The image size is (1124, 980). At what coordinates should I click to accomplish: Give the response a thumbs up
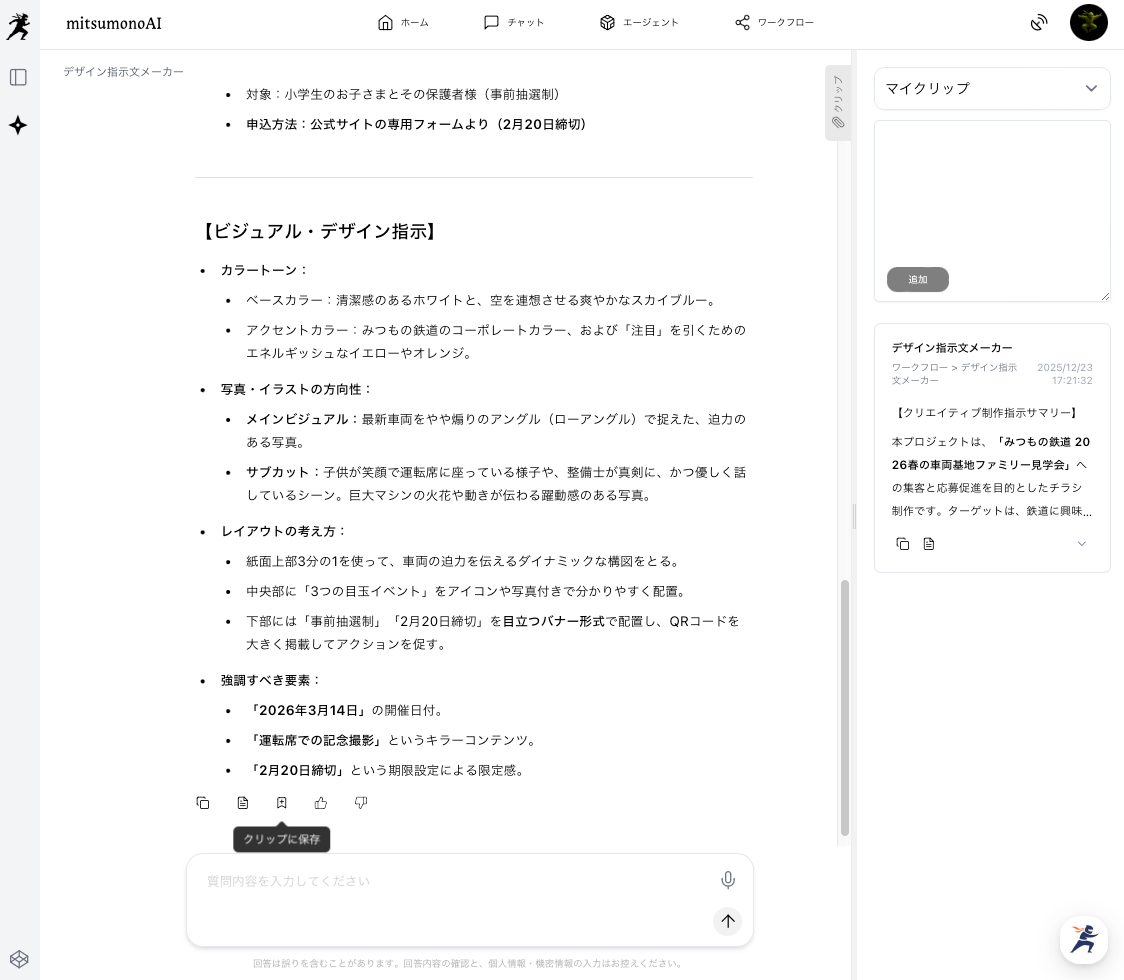(x=321, y=803)
